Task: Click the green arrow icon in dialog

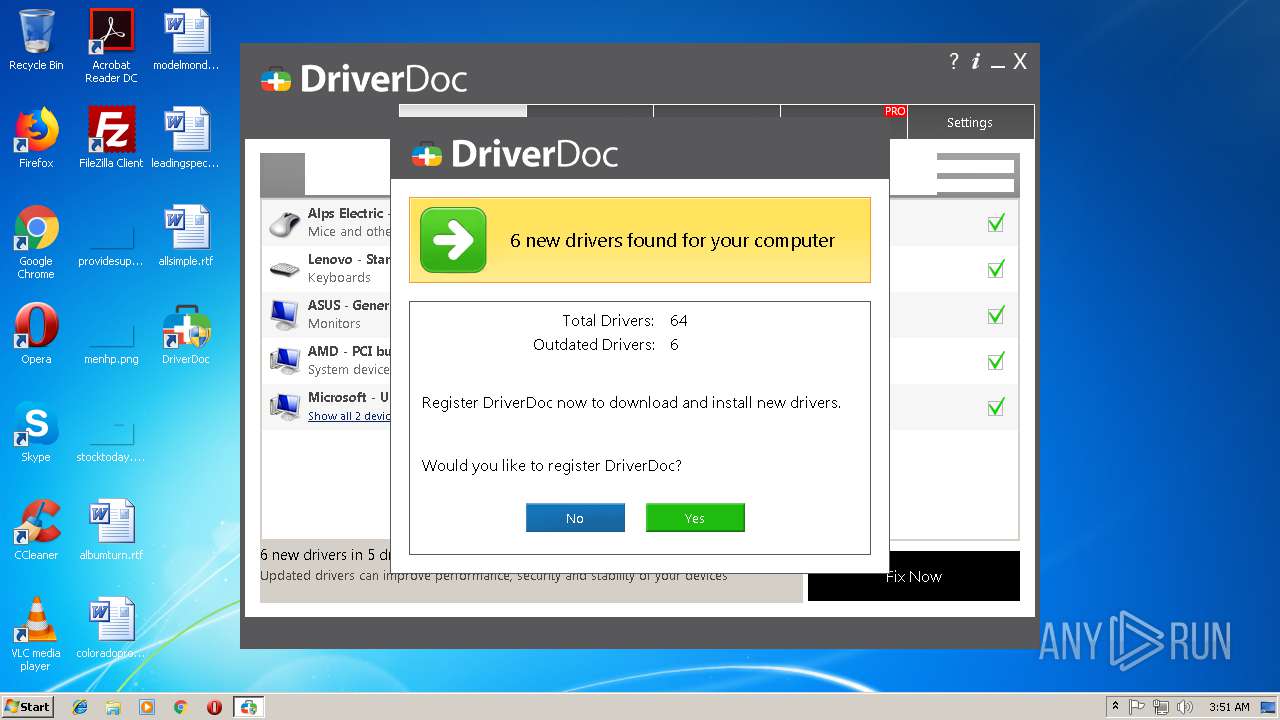Action: (x=453, y=240)
